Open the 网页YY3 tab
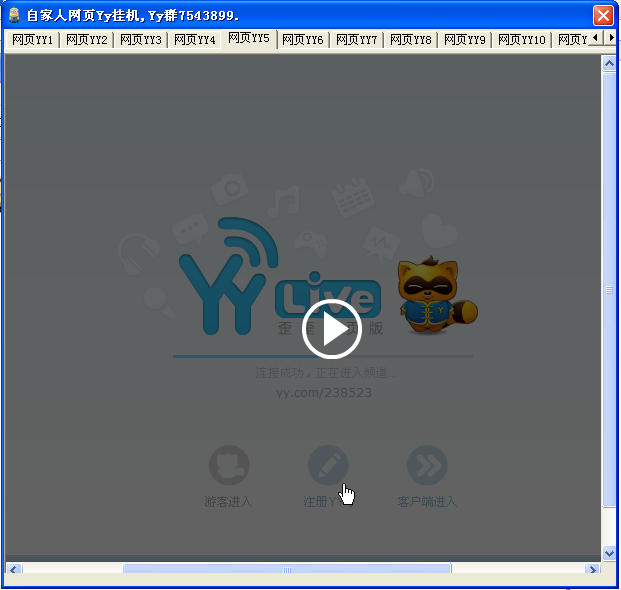The height and width of the screenshot is (590, 621). click(x=141, y=40)
